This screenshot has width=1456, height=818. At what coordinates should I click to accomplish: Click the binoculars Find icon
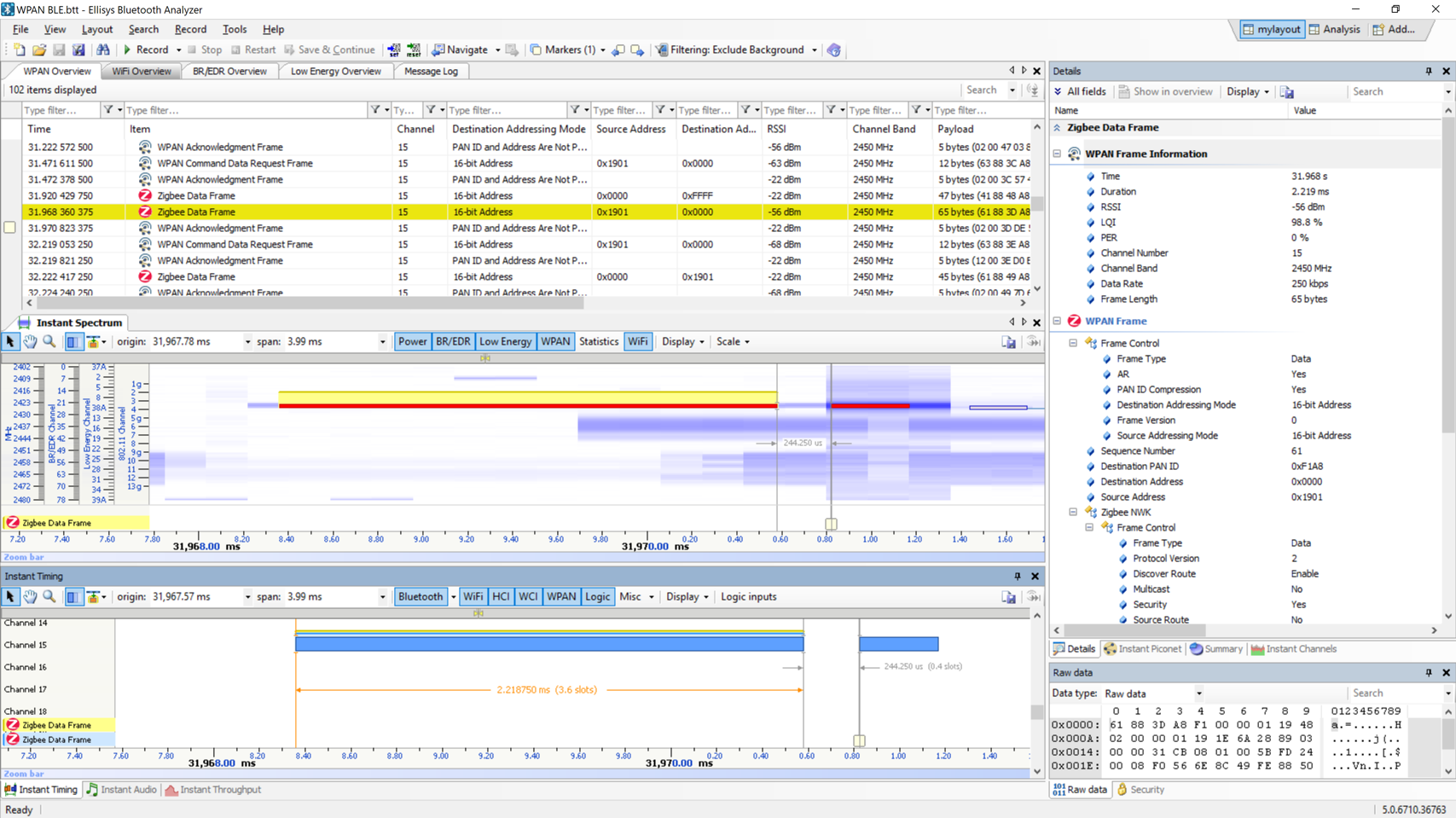tap(103, 50)
